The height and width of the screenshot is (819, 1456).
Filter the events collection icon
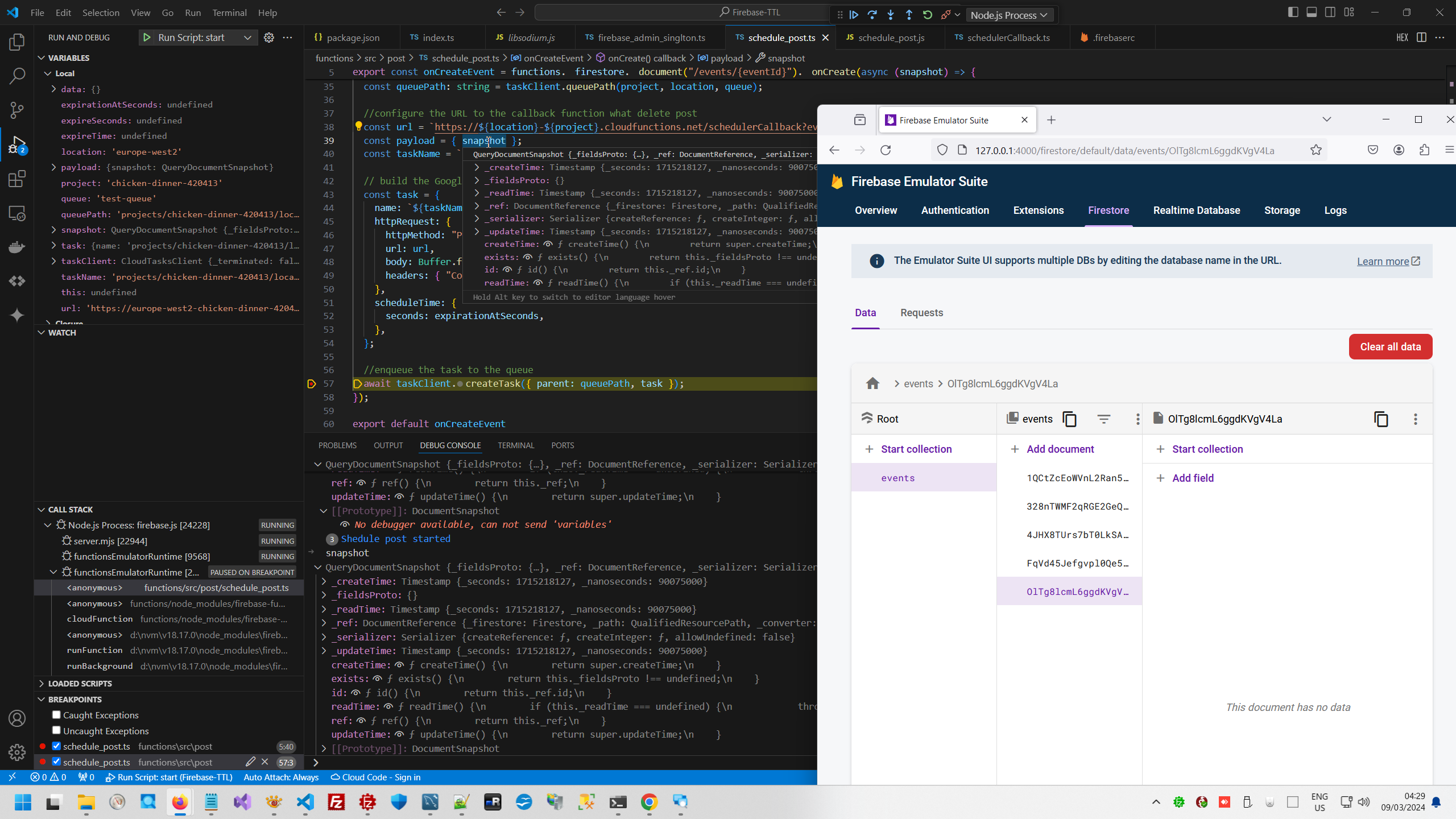point(1103,419)
